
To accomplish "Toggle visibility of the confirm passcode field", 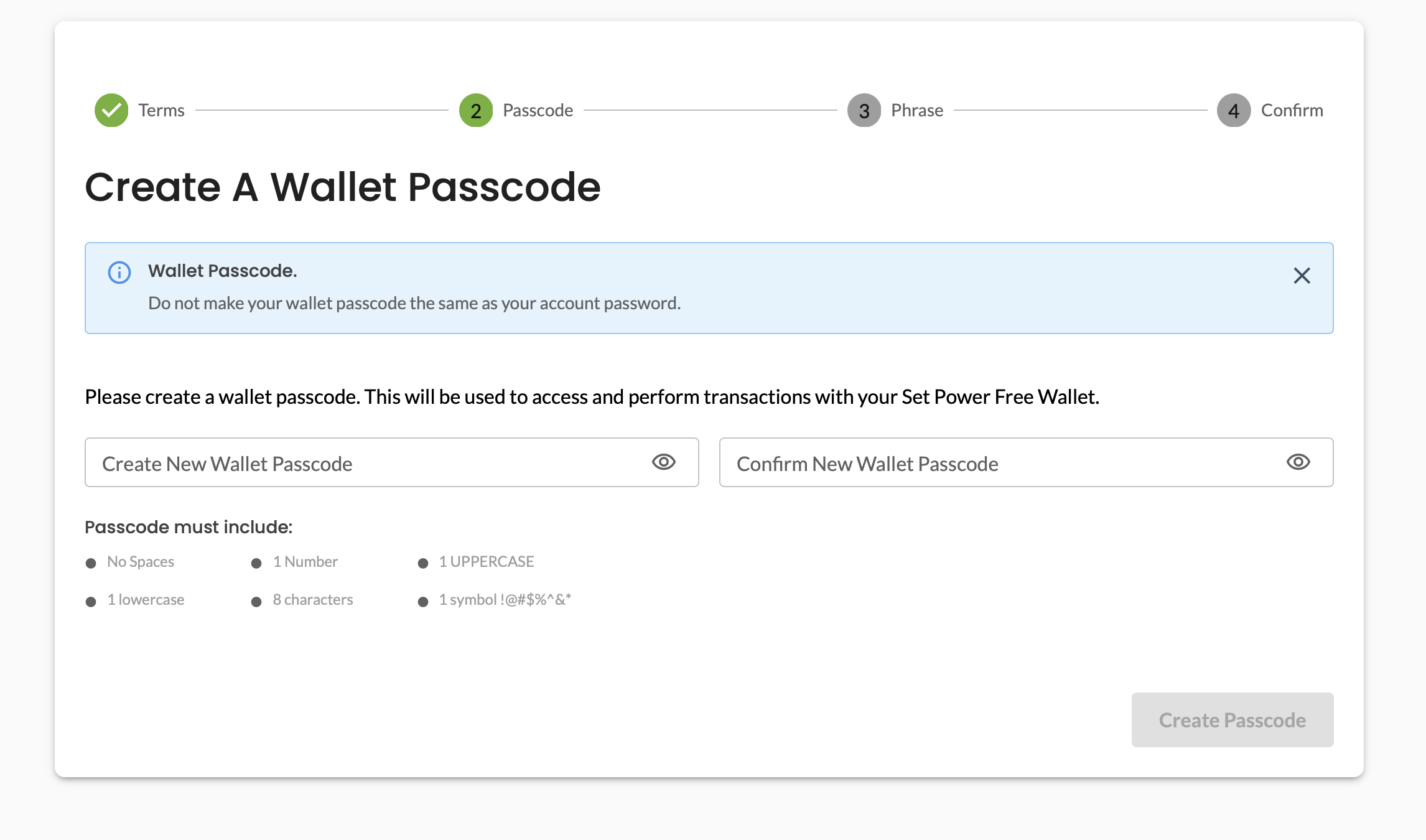I will (1298, 462).
